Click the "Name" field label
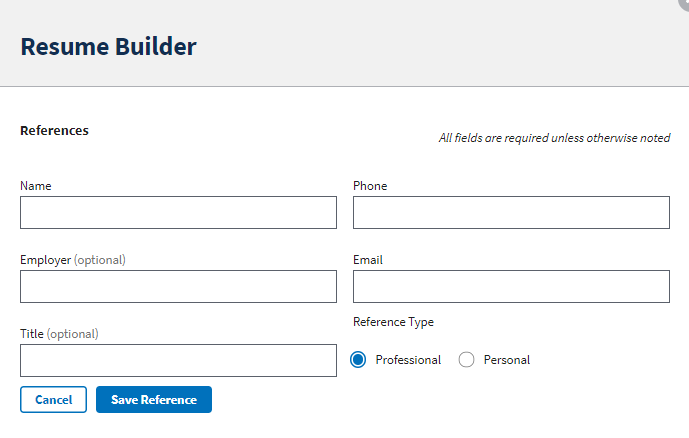This screenshot has height=438, width=689. pos(36,186)
